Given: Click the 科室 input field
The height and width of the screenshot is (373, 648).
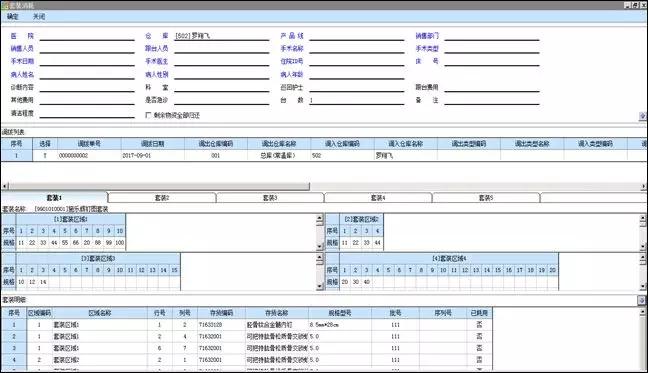Looking at the screenshot, I should coord(222,87).
